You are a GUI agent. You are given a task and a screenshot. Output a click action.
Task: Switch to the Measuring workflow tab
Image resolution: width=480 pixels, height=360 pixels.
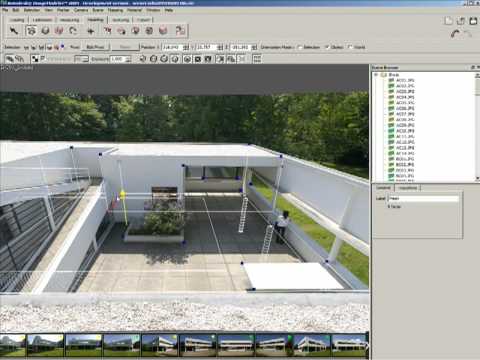click(x=69, y=20)
